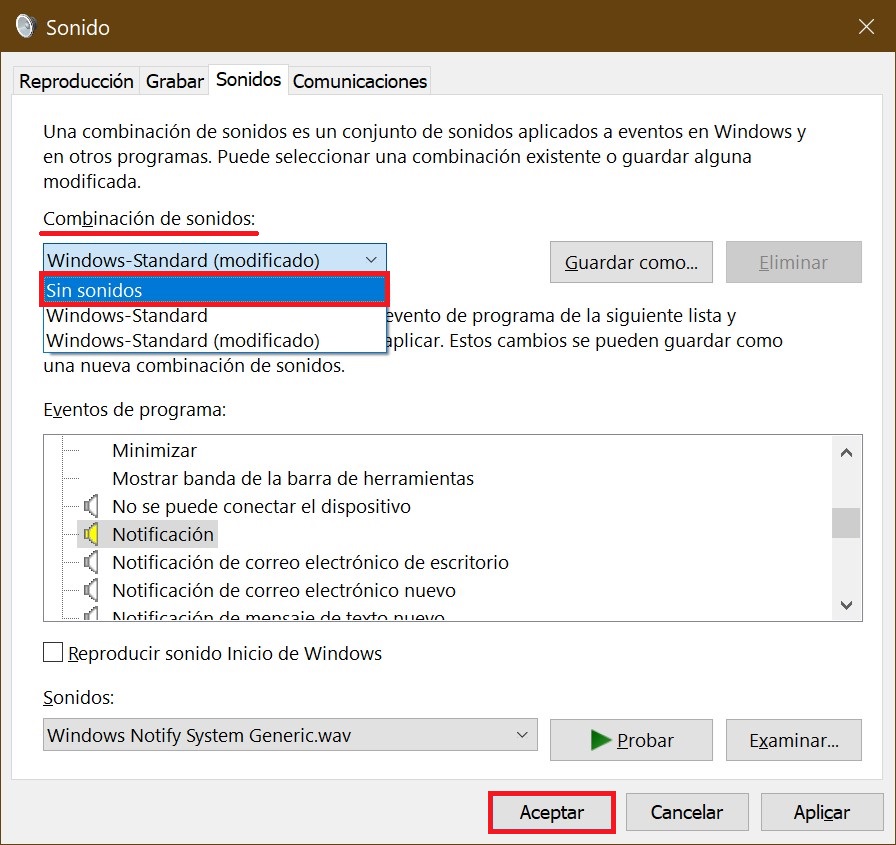The width and height of the screenshot is (896, 845).
Task: Select Minimizar event in the list
Action: click(x=154, y=451)
